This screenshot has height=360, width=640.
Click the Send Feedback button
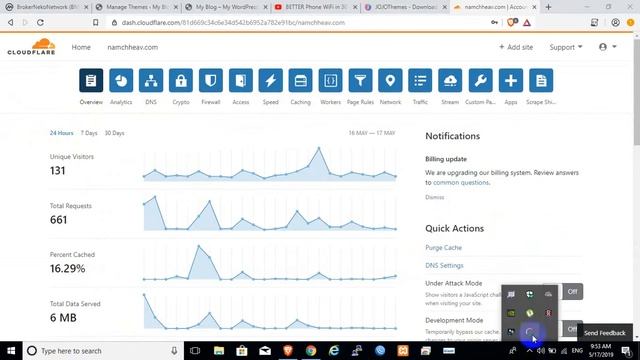605,333
